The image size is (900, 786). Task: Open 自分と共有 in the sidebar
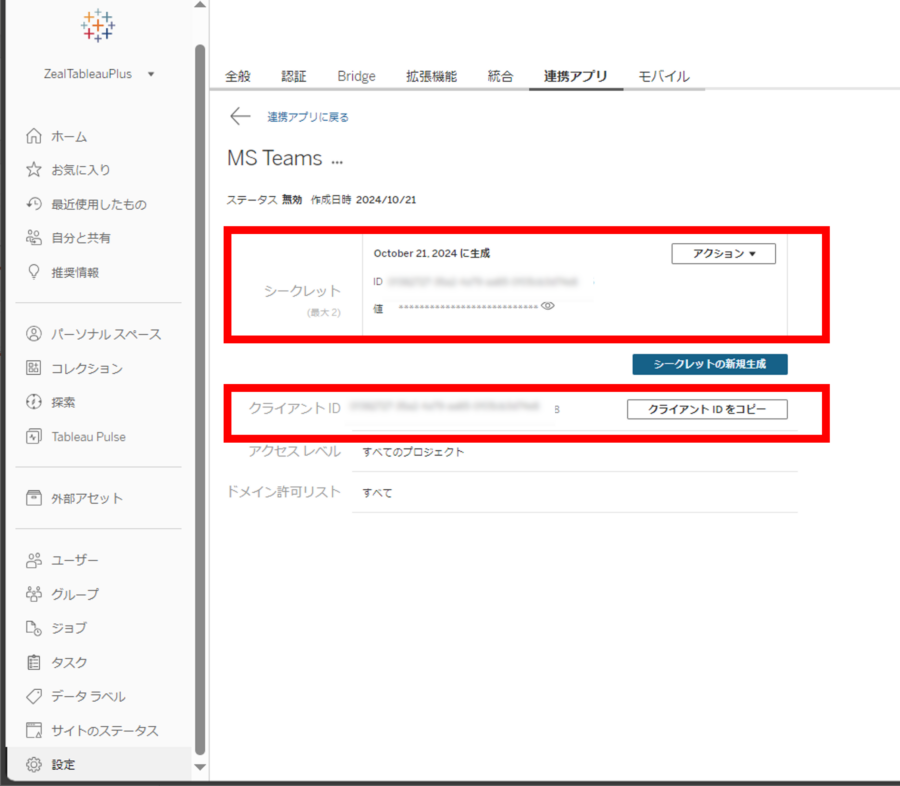pyautogui.click(x=80, y=238)
